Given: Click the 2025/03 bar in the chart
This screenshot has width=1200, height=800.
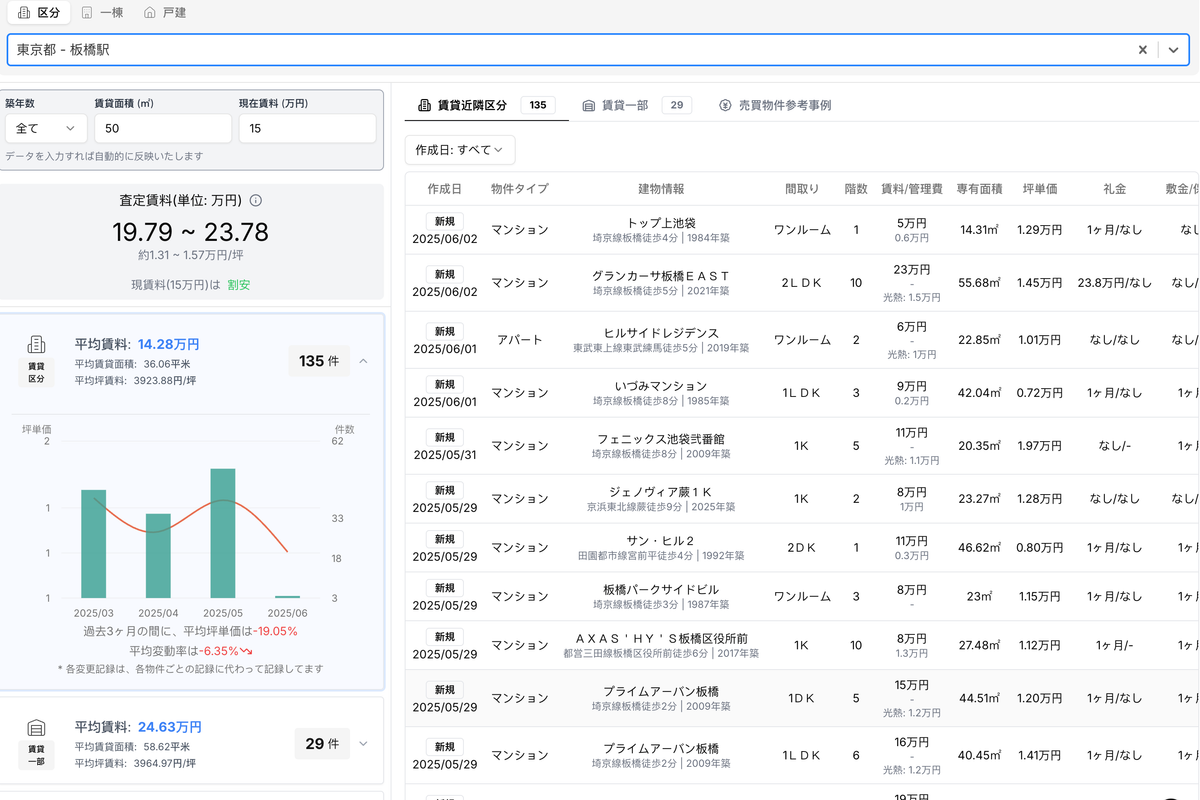Looking at the screenshot, I should pyautogui.click(x=94, y=544).
